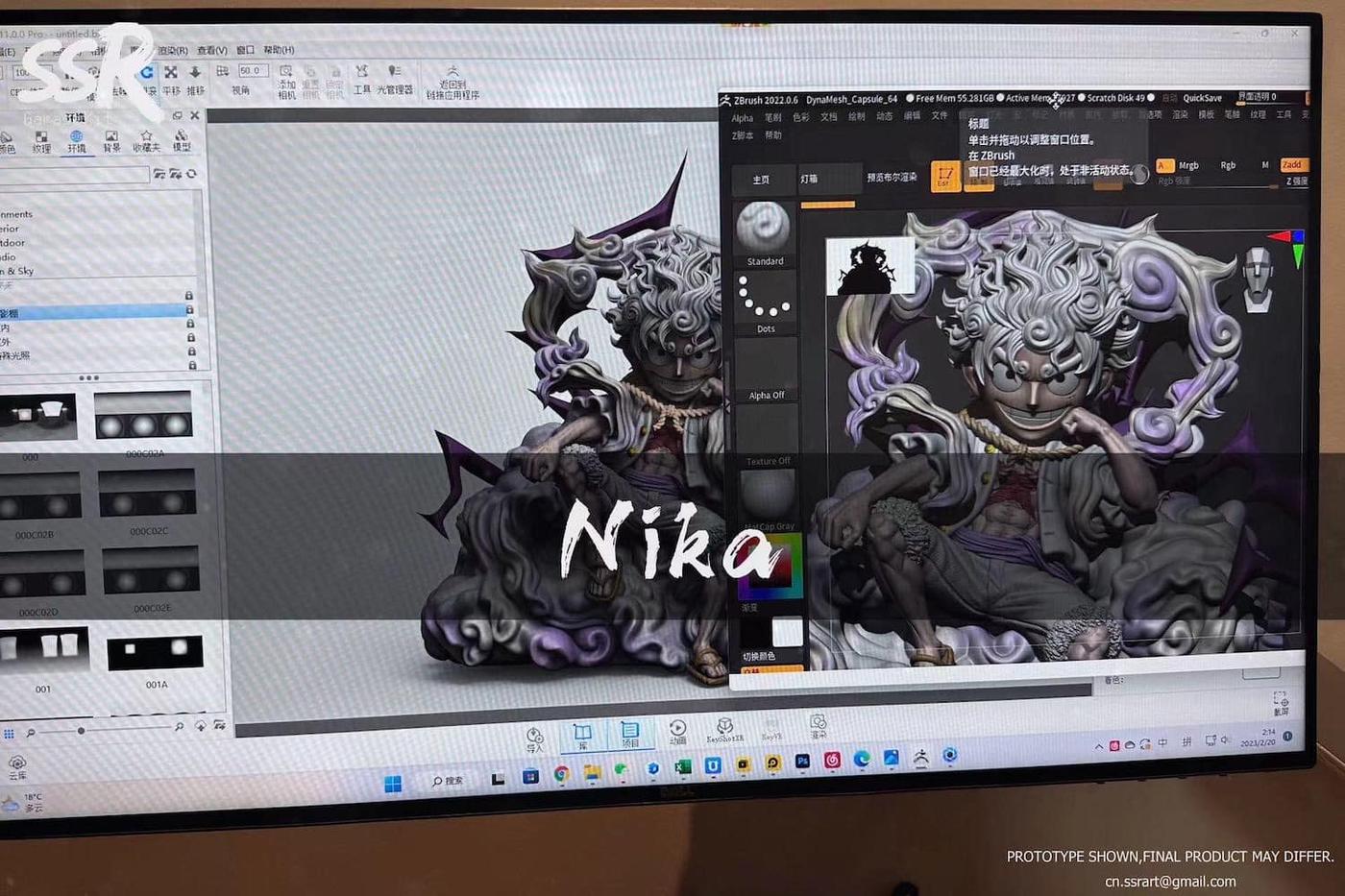Toggle the Library (库) panel button
Screen dimensions: 1345x896
coord(582,737)
